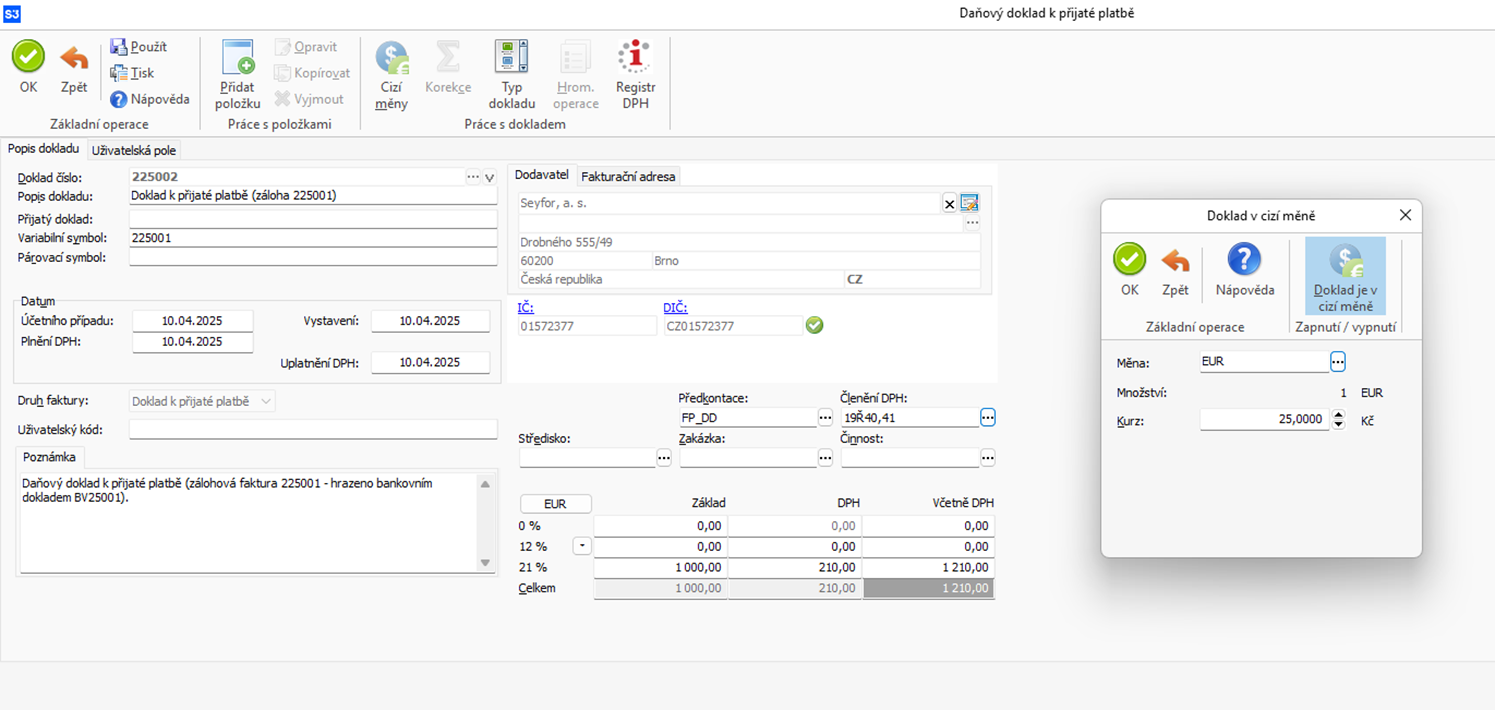Click the Kurz exchange rate field
The image size is (1495, 710).
(x=1265, y=421)
